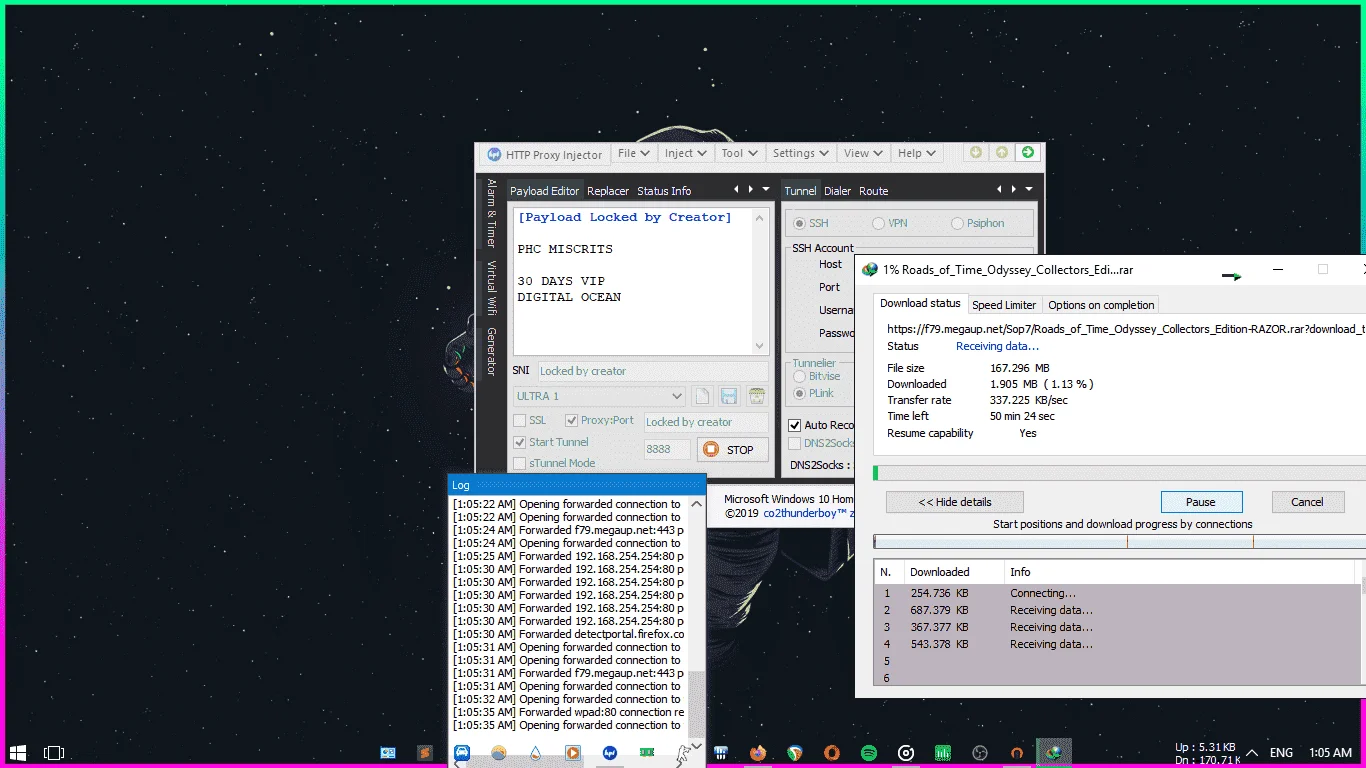Switch to the Replacer tab

(x=608, y=191)
